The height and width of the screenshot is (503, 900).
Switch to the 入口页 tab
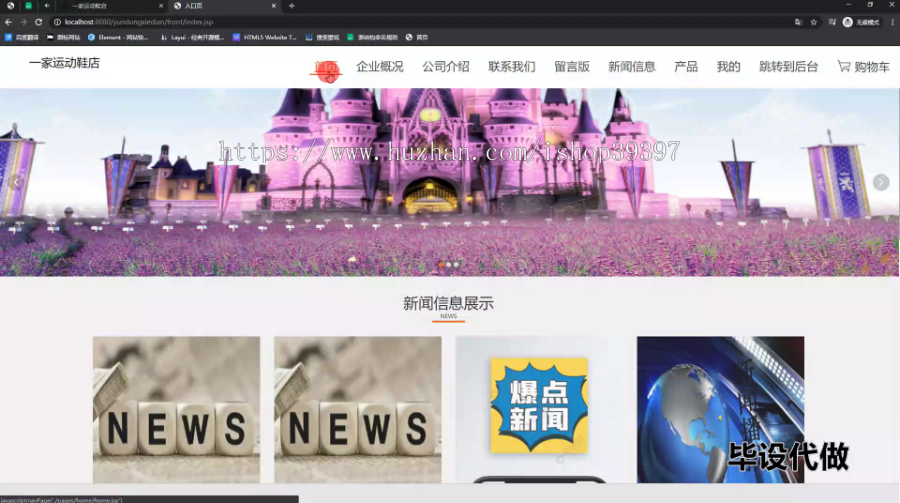[x=224, y=6]
